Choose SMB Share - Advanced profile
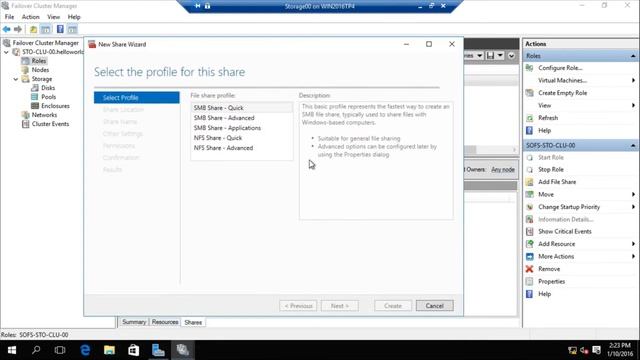 coord(242,118)
